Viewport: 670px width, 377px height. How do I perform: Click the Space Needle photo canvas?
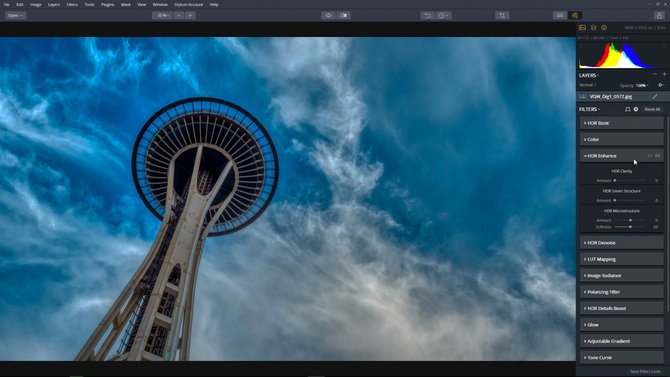point(288,199)
